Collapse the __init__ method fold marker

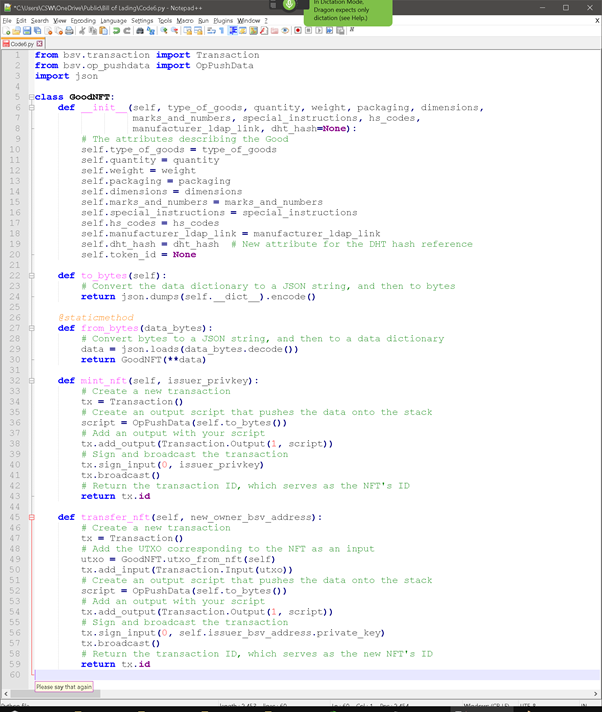[x=31, y=108]
